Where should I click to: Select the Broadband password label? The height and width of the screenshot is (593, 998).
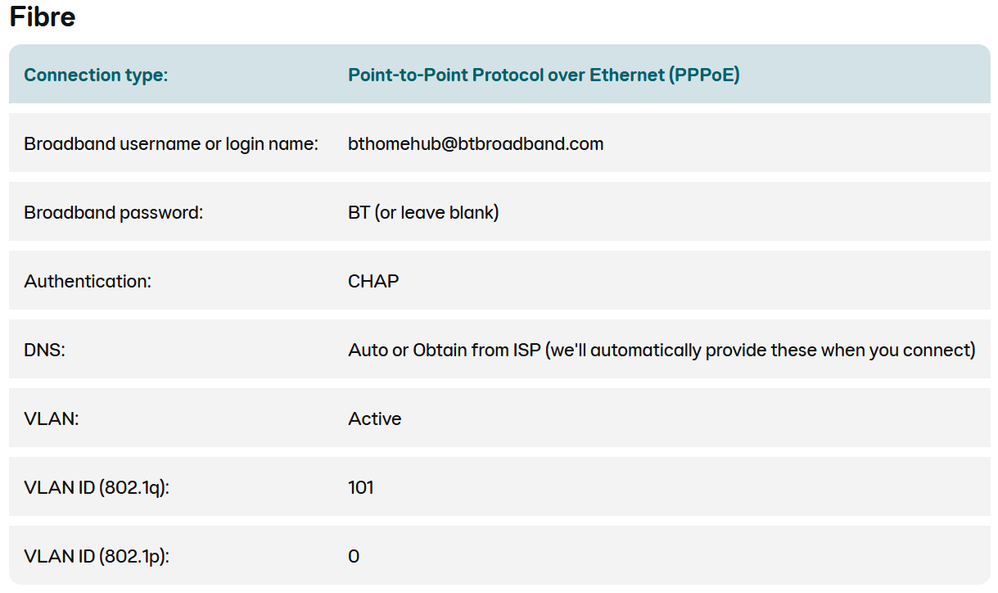[x=113, y=213]
